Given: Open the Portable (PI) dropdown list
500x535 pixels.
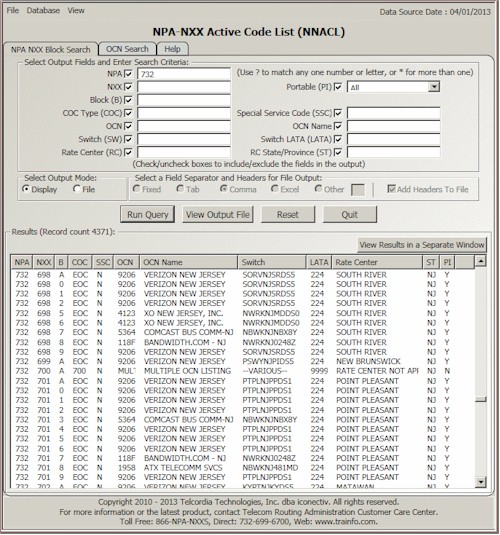Looking at the screenshot, I should 434,87.
